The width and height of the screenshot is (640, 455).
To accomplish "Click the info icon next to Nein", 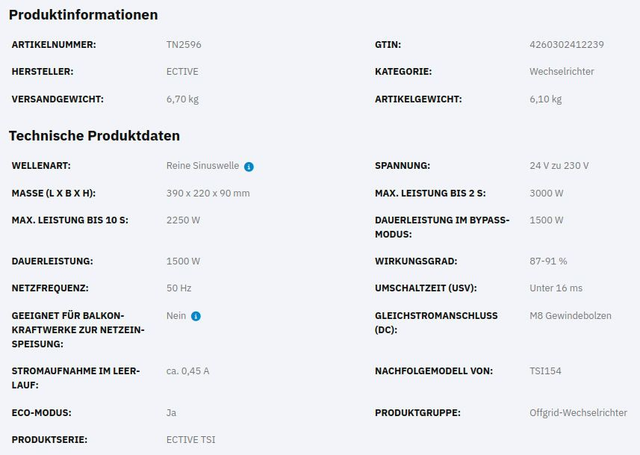I will (x=196, y=316).
